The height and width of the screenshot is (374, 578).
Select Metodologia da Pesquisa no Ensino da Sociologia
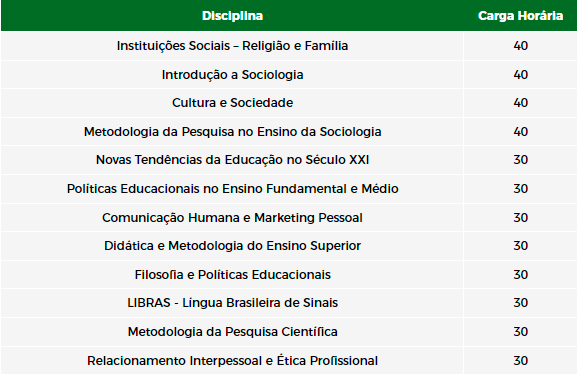(232, 132)
